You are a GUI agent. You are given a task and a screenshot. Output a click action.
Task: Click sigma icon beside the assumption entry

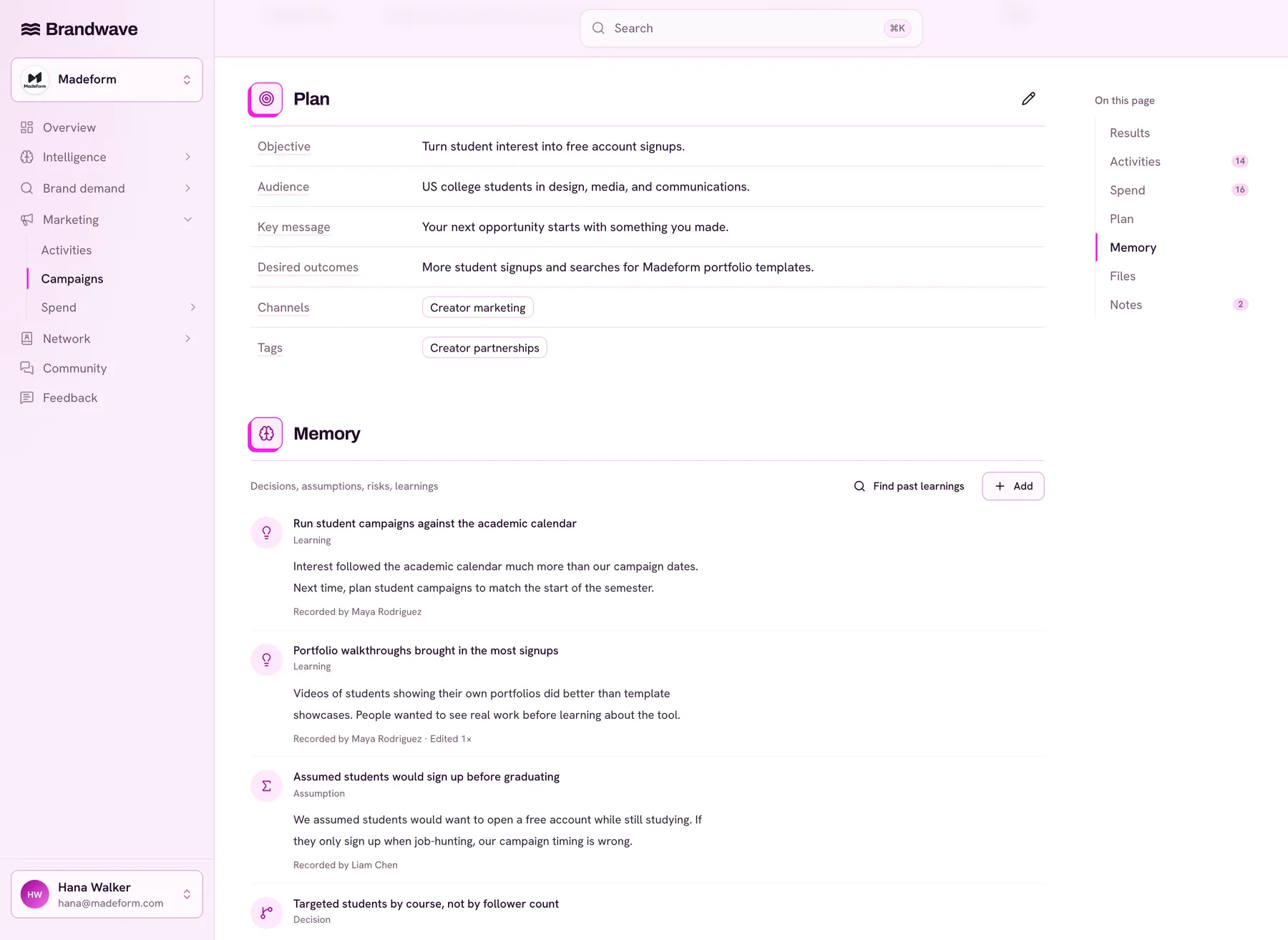[266, 786]
